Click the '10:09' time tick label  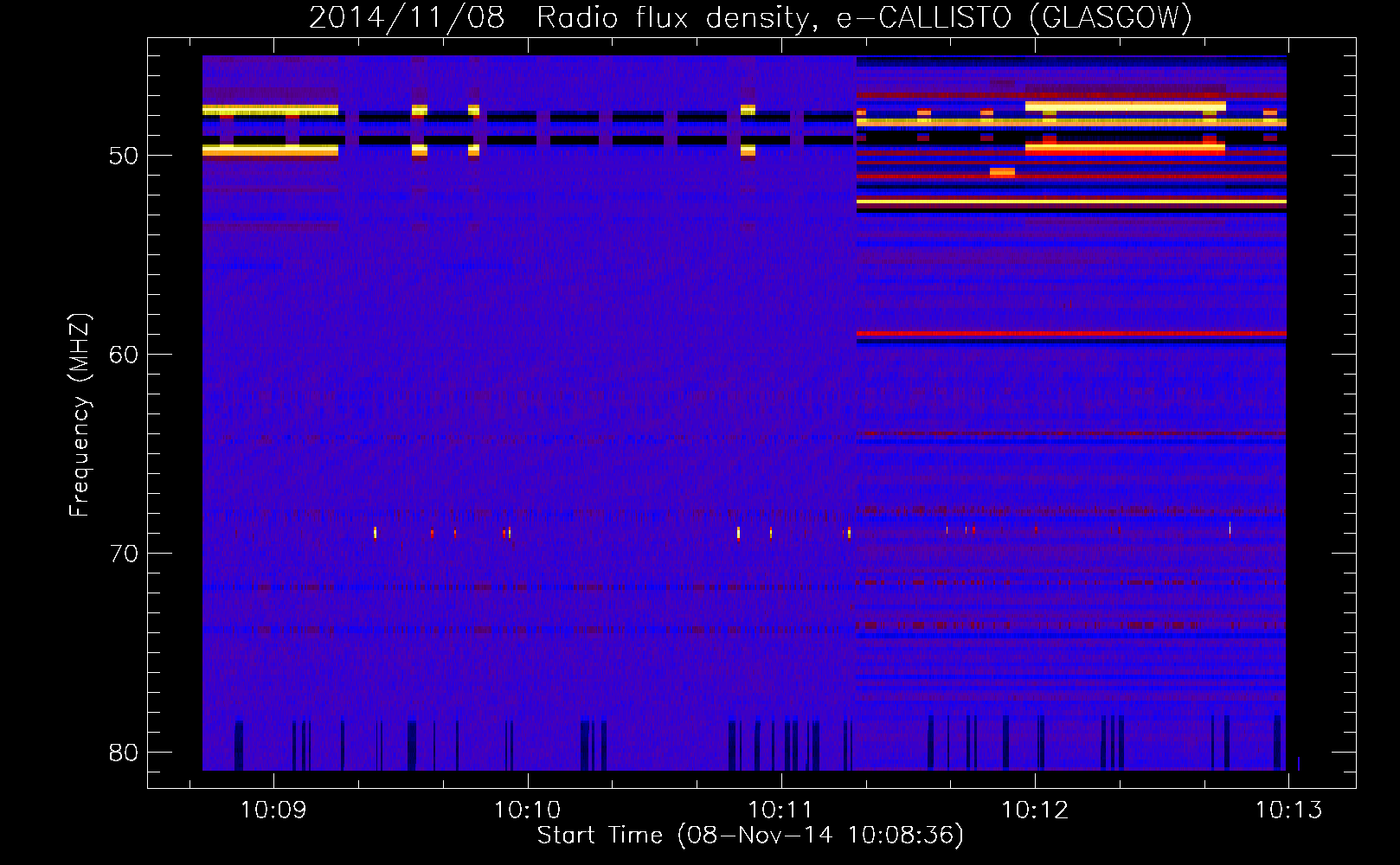(273, 811)
